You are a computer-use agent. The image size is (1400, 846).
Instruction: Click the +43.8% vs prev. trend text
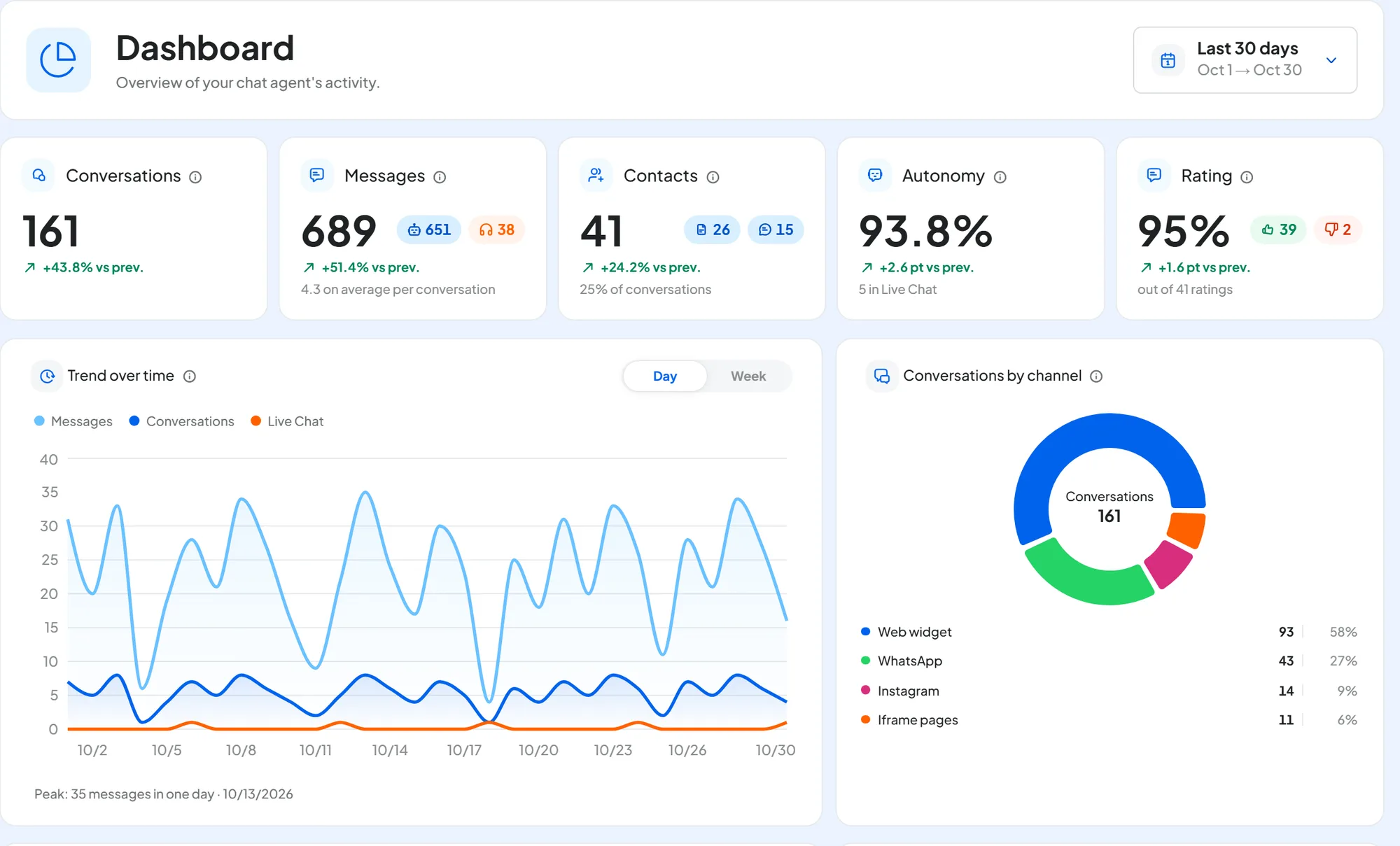coord(92,267)
